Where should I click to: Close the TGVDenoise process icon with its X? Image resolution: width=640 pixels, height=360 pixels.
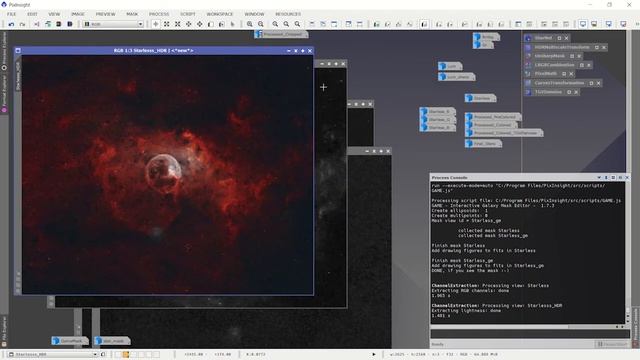click(576, 92)
